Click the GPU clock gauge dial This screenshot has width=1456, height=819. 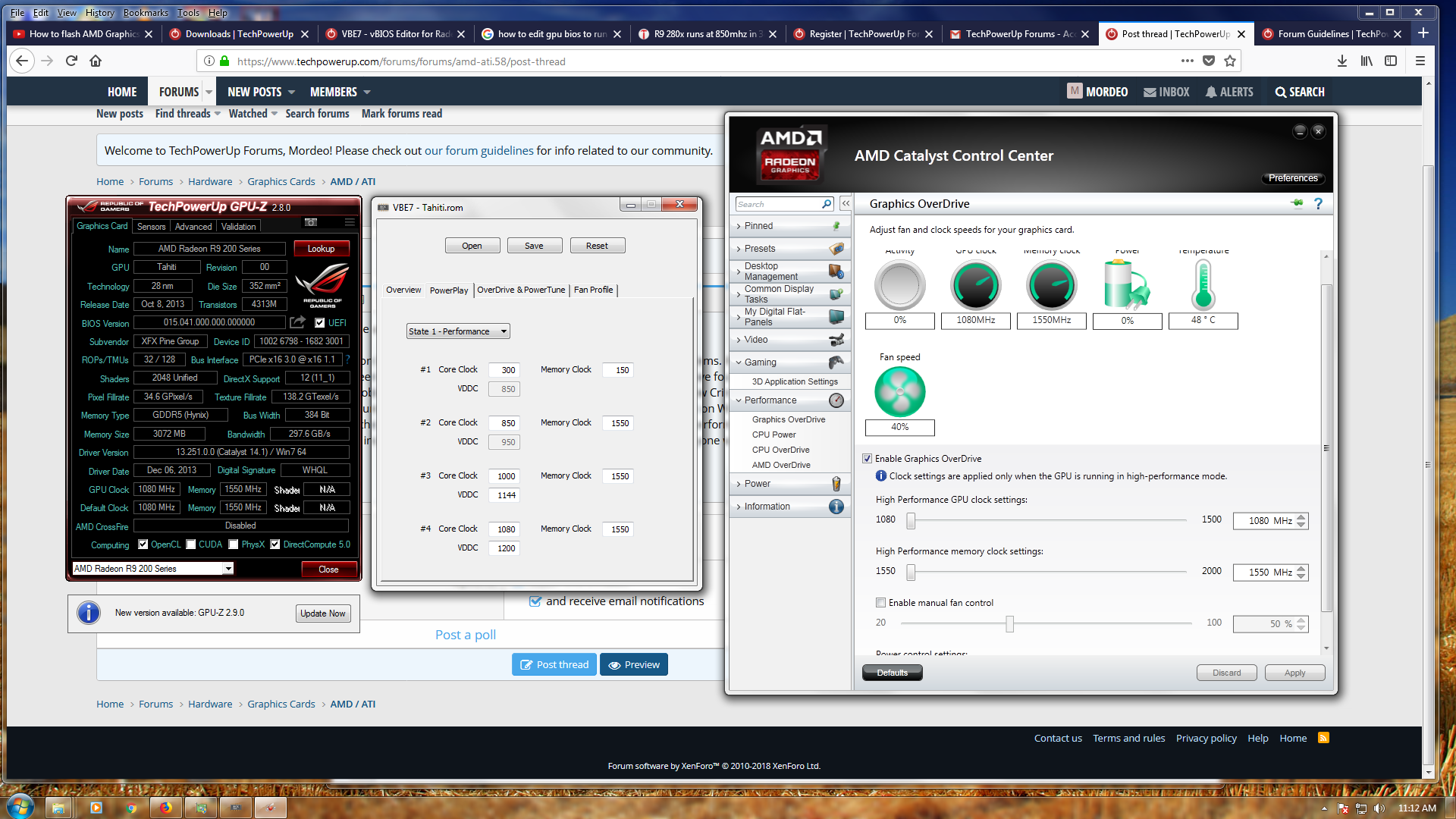pos(976,286)
